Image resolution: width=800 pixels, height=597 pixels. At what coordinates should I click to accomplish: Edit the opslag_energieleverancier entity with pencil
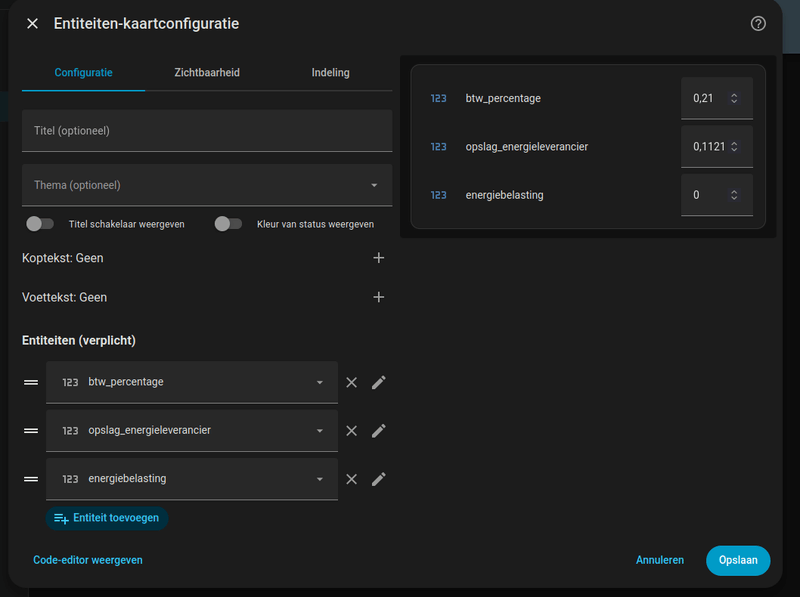pyautogui.click(x=378, y=431)
